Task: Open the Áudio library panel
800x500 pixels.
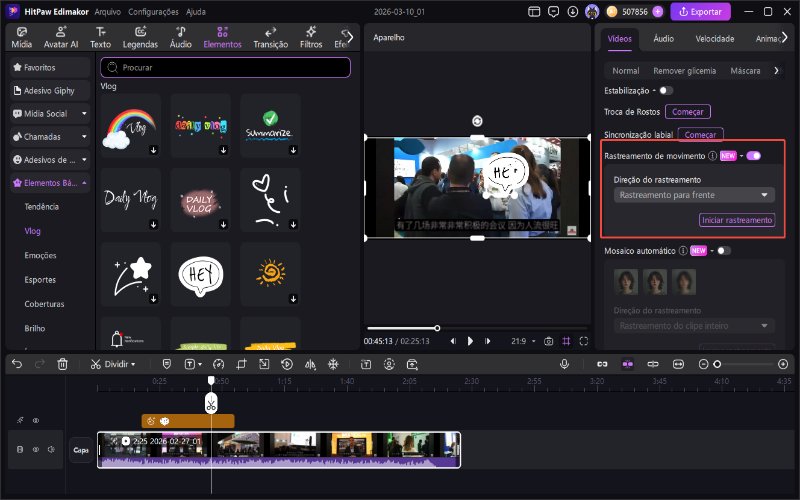Action: click(181, 38)
